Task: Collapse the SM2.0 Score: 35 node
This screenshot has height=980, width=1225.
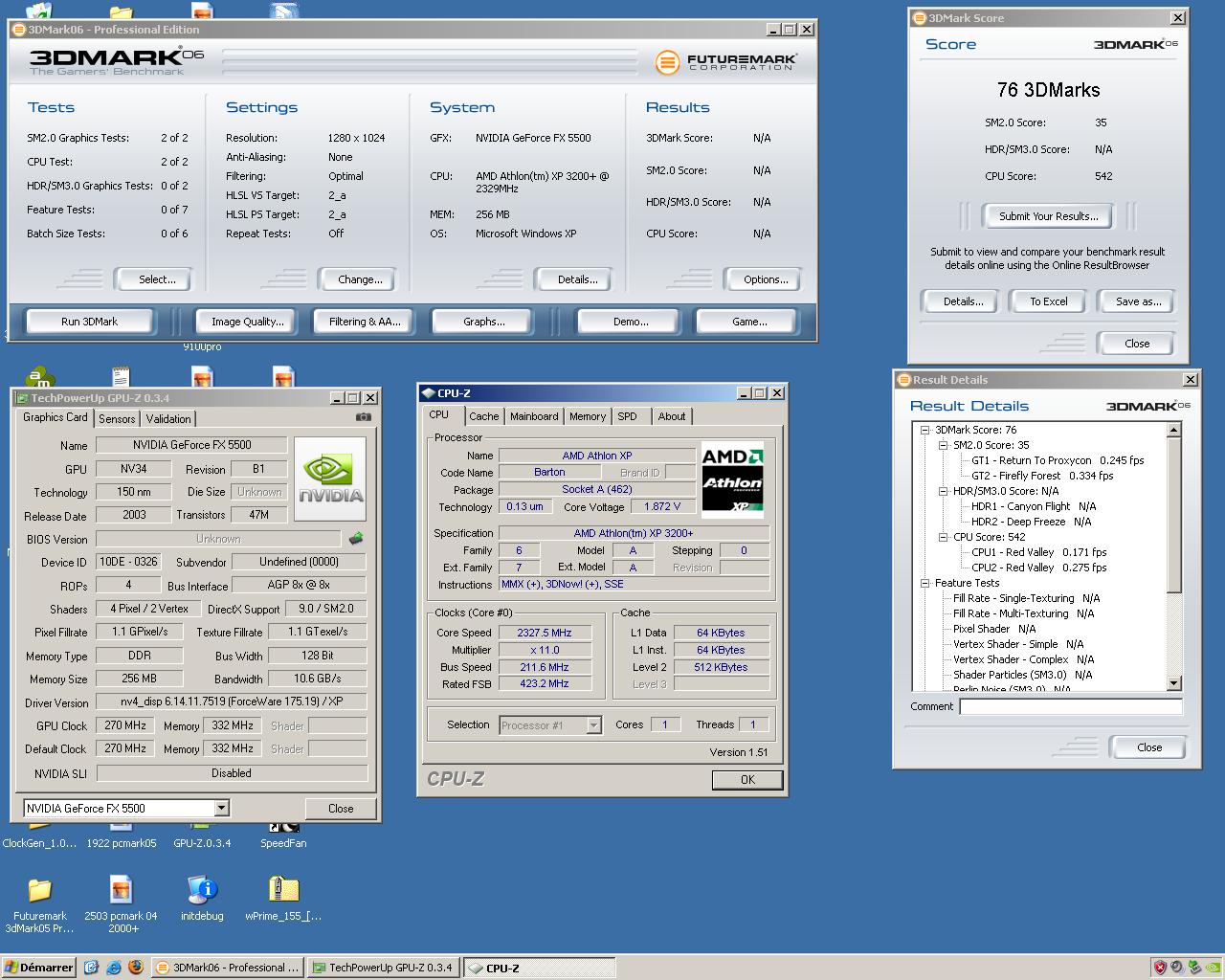Action: coord(944,445)
